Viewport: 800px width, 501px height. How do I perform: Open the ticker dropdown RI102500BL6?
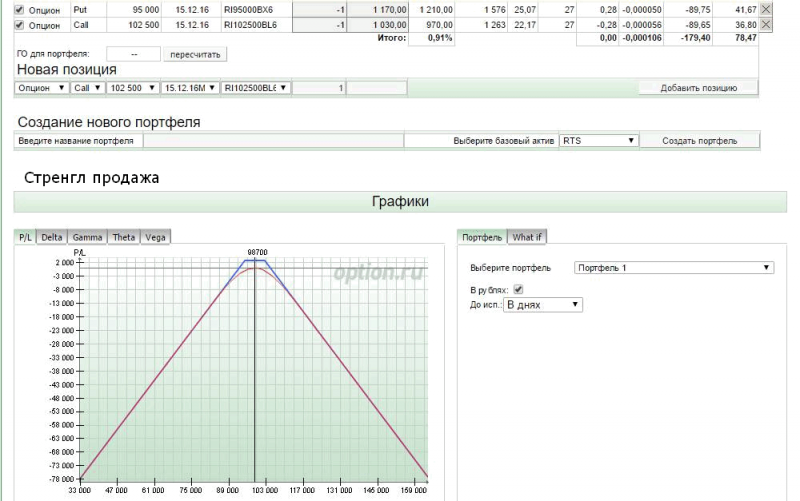tap(256, 88)
